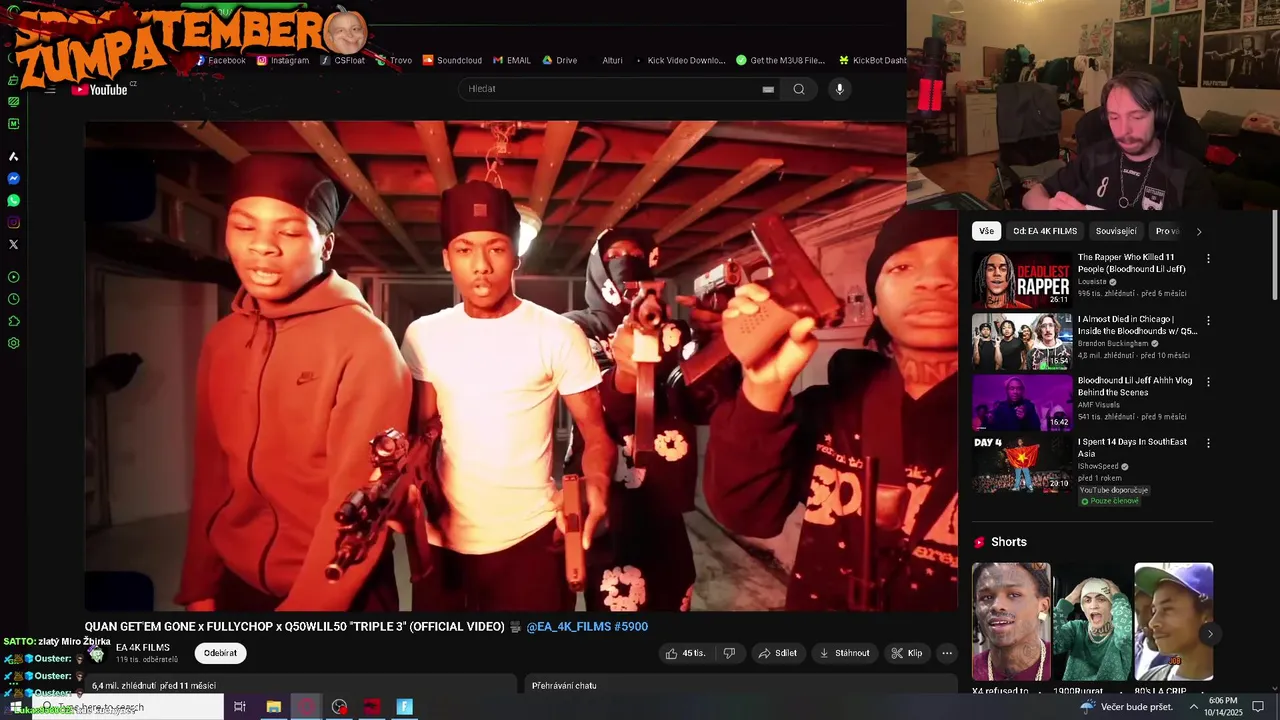This screenshot has height=720, width=1280.
Task: Open the Soundcloud bookmark
Action: click(452, 60)
